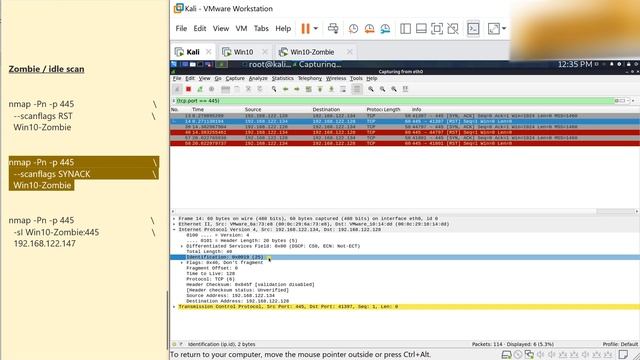Open capture options gear icon in Wireshark

[x=211, y=89]
